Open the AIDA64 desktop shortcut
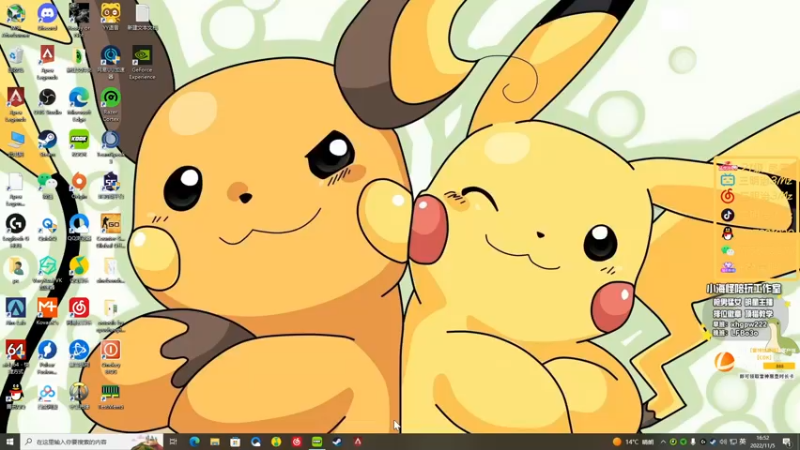 (x=16, y=357)
